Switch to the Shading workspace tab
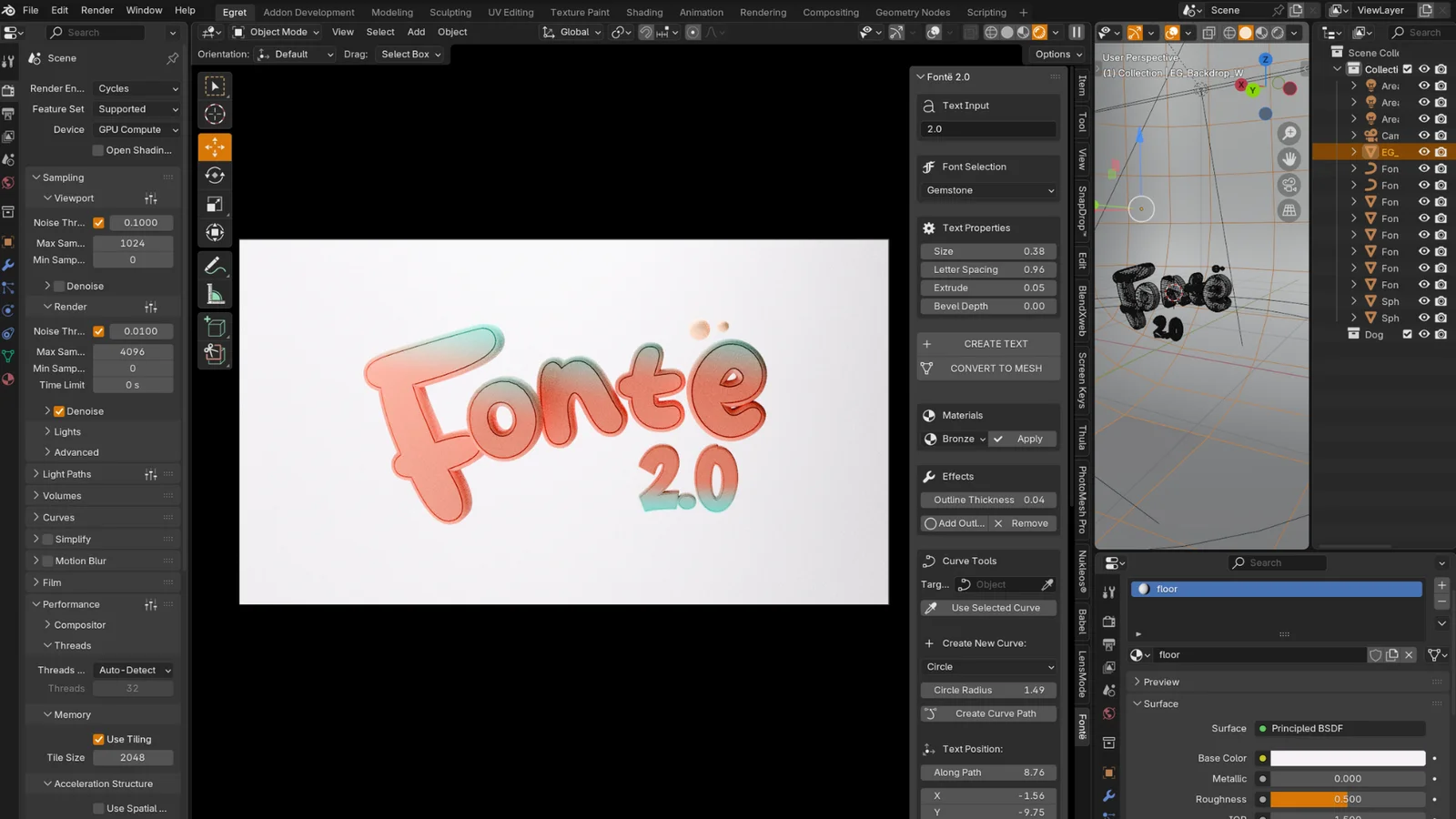This screenshot has height=819, width=1456. point(644,12)
